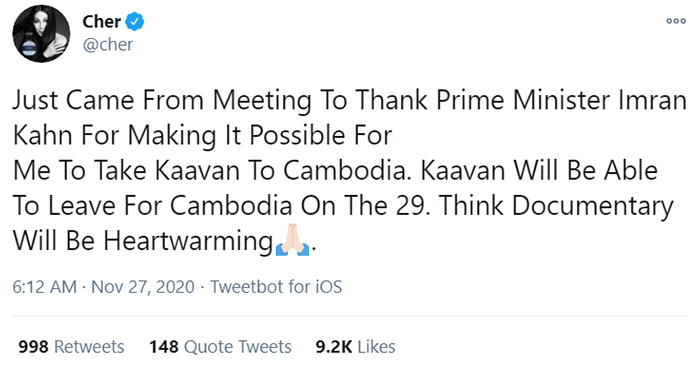The image size is (700, 367).
Task: View the 998 Retweets list
Action: click(71, 347)
